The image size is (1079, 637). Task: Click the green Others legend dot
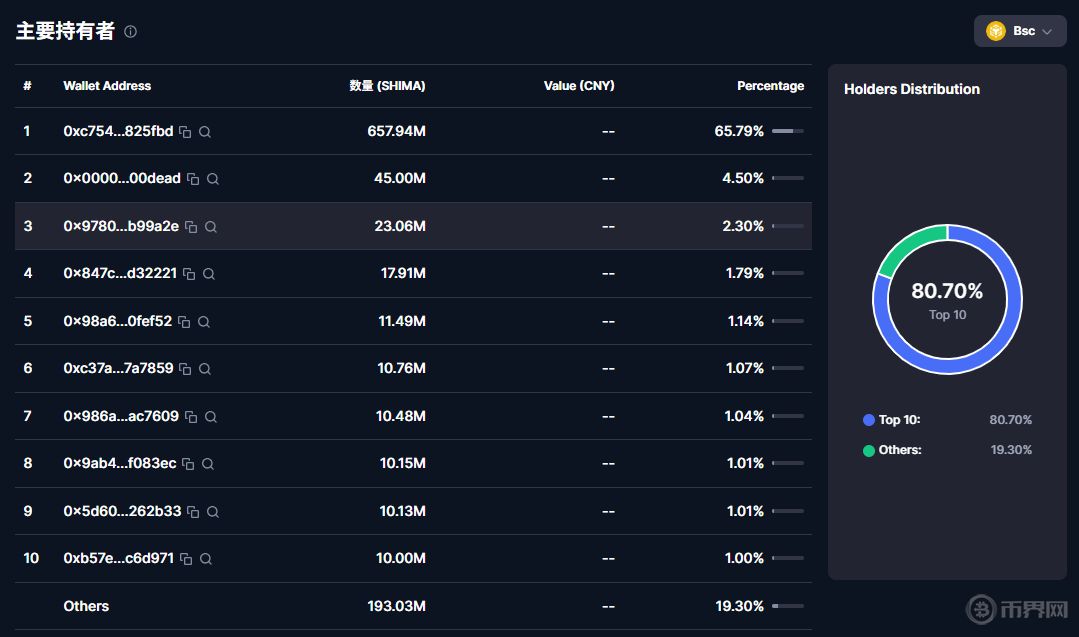[x=869, y=450]
